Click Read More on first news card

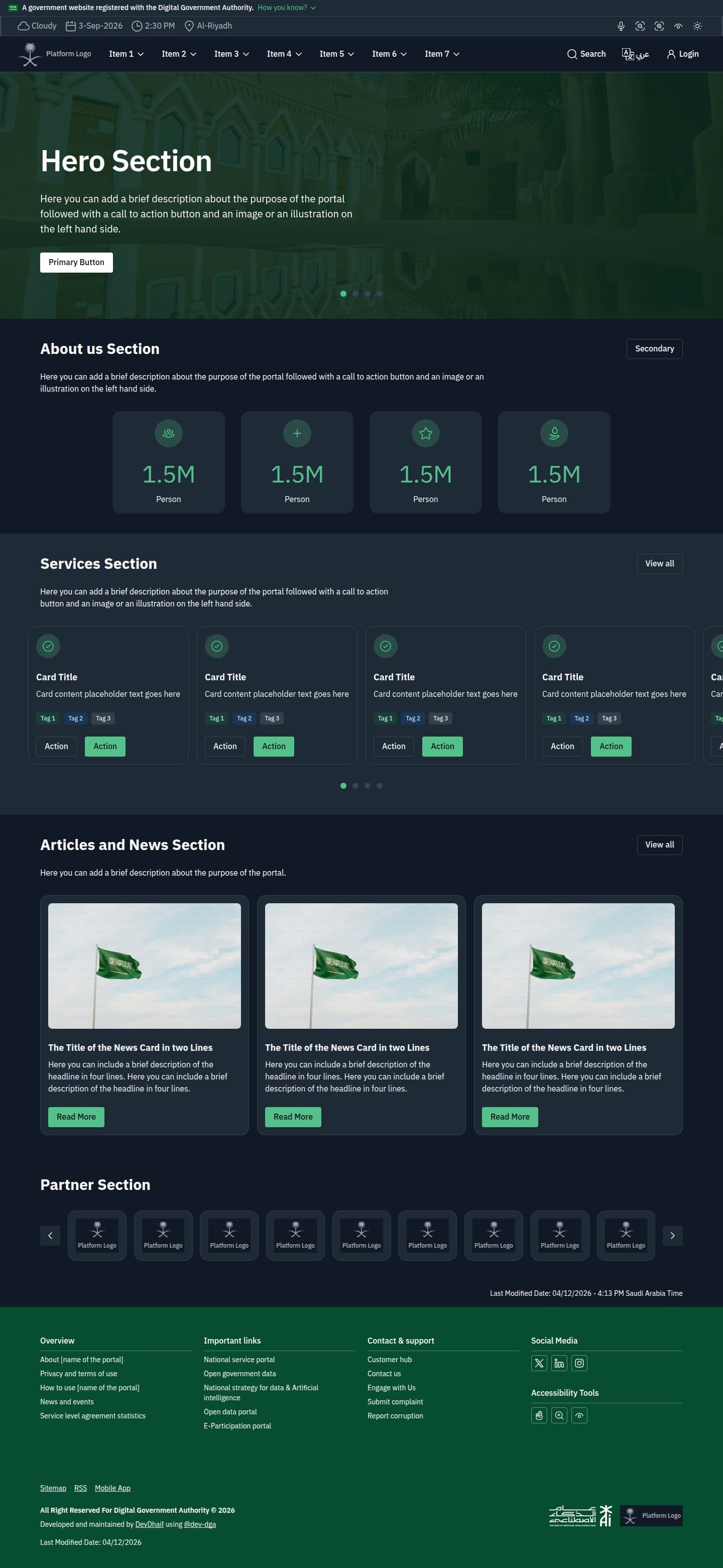click(x=76, y=1117)
